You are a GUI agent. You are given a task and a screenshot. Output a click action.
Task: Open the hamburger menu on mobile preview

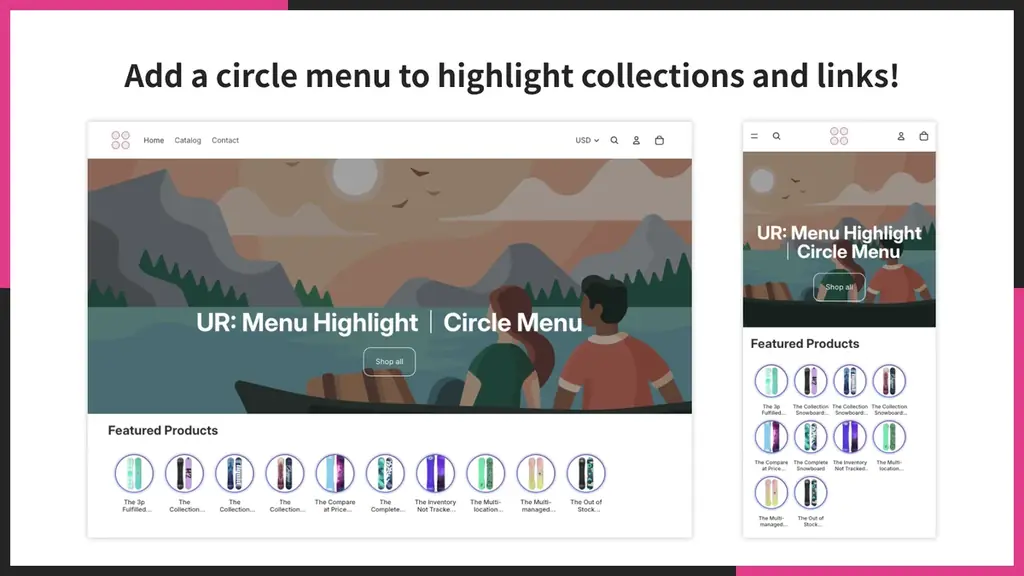point(755,135)
